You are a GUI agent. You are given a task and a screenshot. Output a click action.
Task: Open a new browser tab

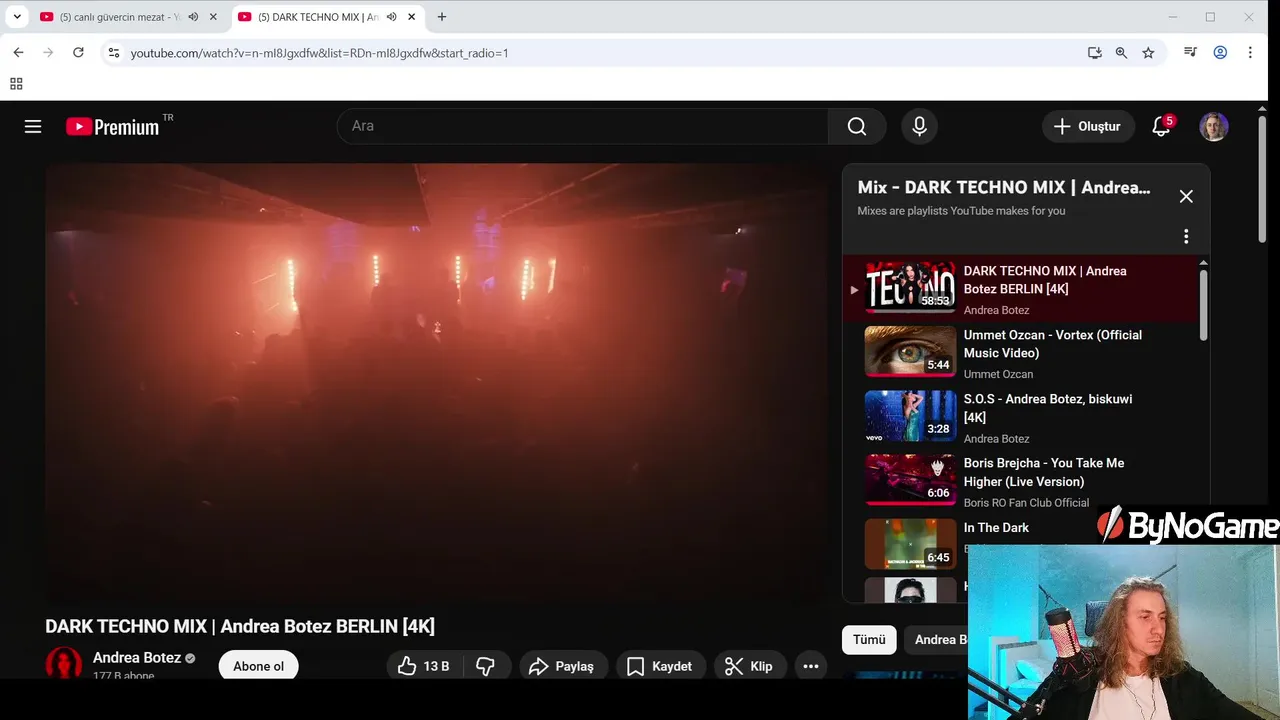[x=442, y=17]
